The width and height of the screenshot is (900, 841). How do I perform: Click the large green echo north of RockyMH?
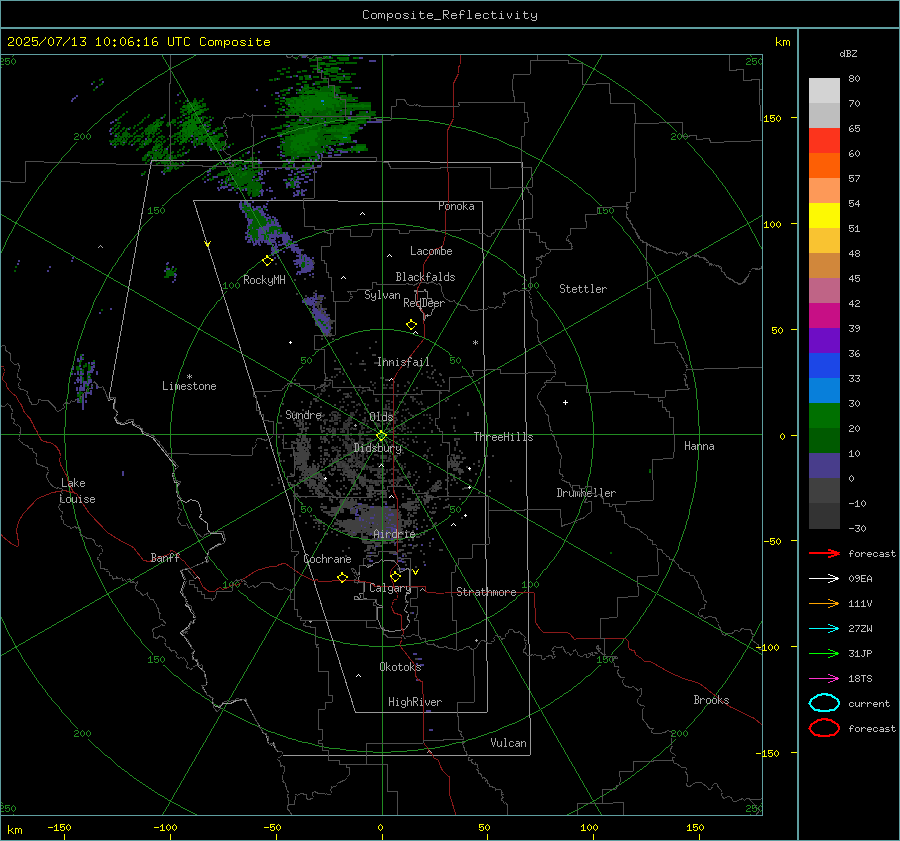point(321,123)
